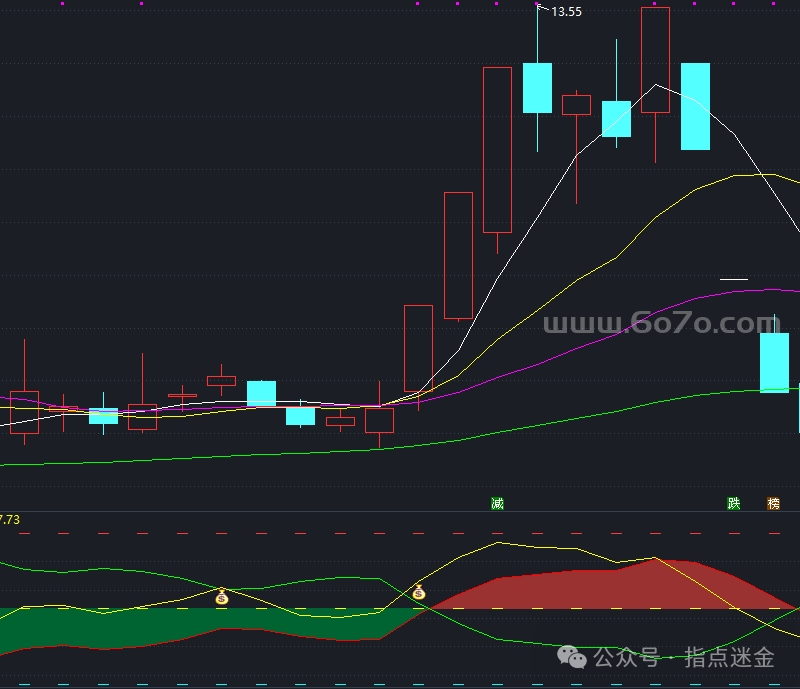Select the cyan candlestick below 13.55 label
Image resolution: width=800 pixels, height=689 pixels.
coord(537,88)
